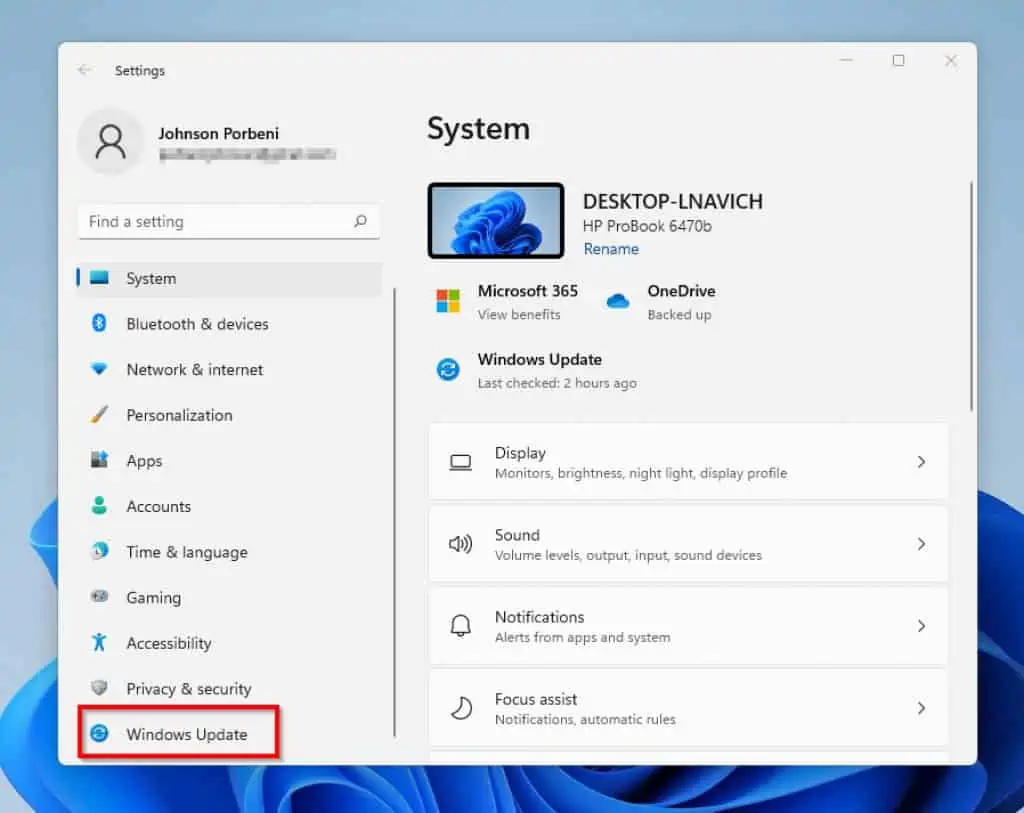The width and height of the screenshot is (1024, 813).
Task: Click the Network & internet wifi icon
Action: point(99,369)
